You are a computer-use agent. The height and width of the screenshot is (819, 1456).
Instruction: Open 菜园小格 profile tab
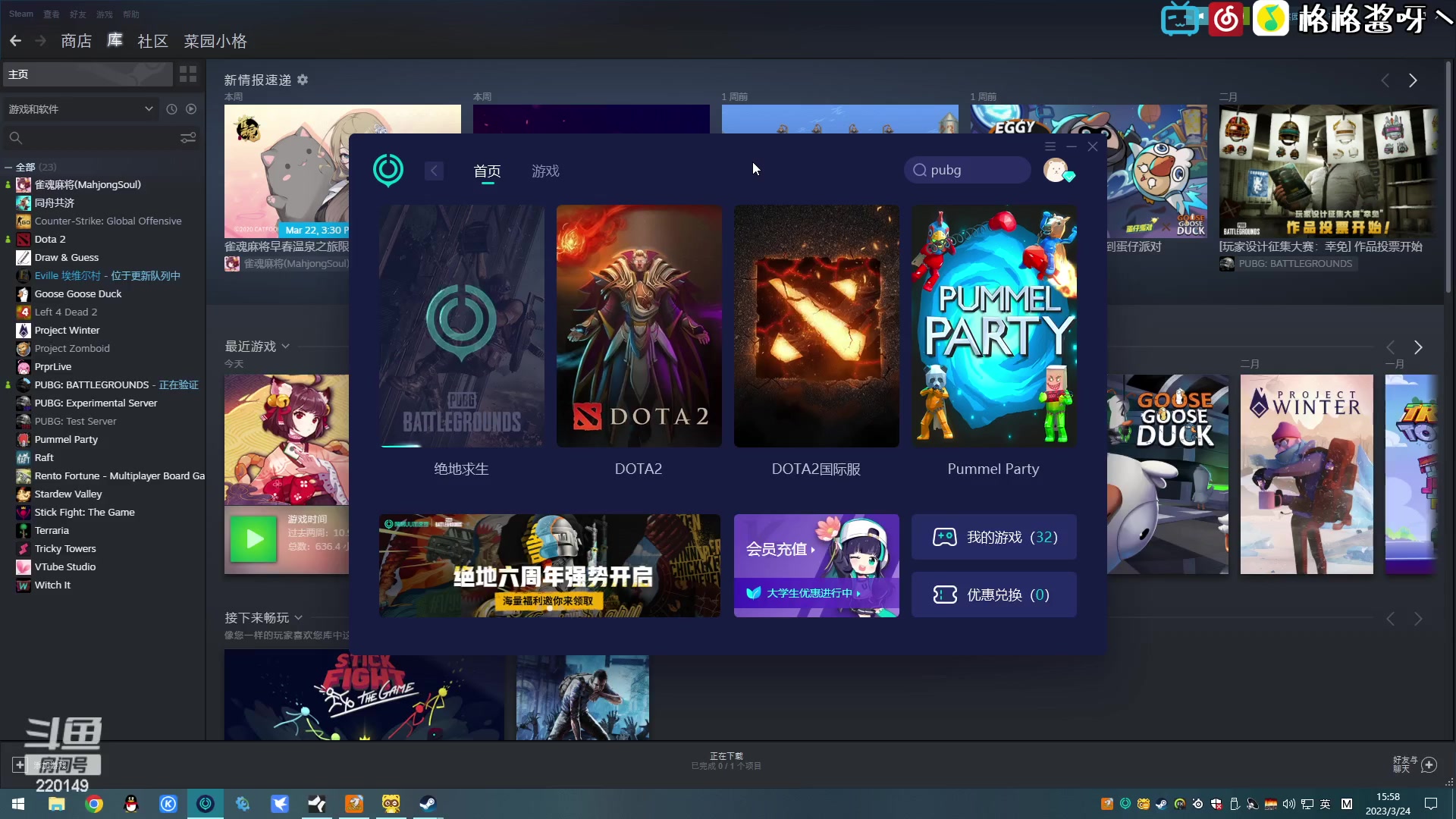[x=215, y=41]
